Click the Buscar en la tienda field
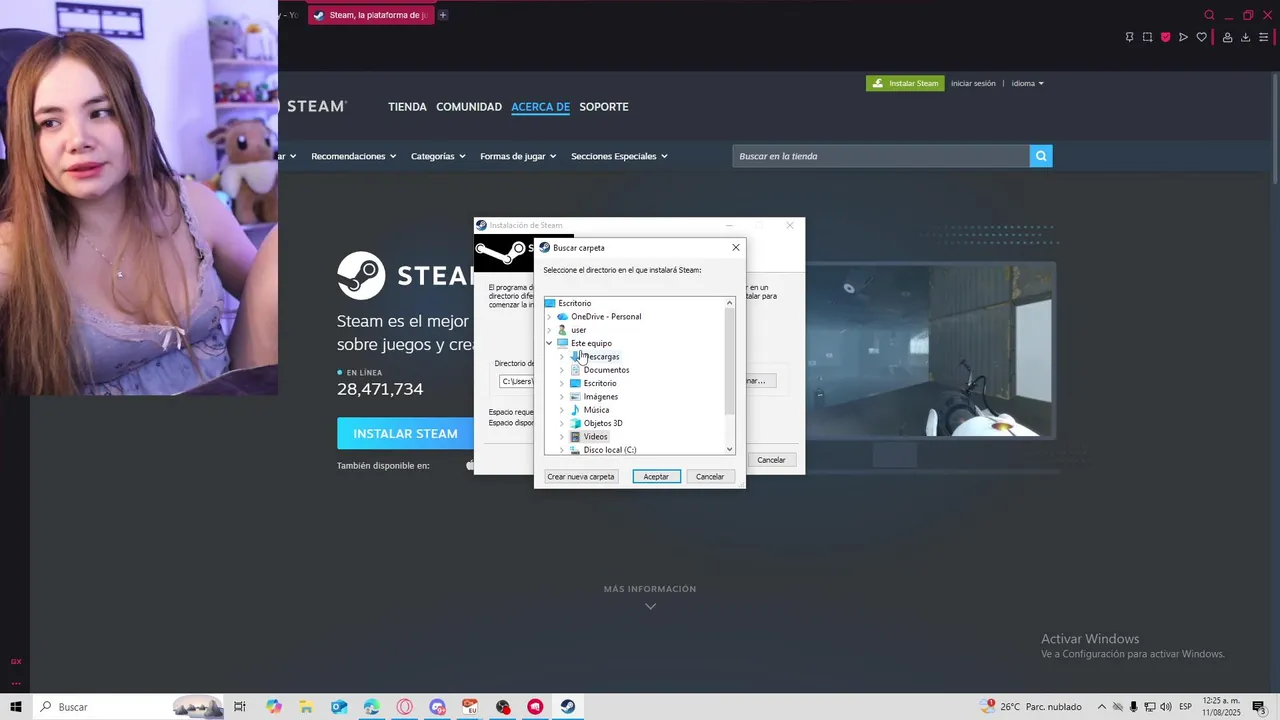Viewport: 1280px width, 720px height. pyautogui.click(x=881, y=156)
